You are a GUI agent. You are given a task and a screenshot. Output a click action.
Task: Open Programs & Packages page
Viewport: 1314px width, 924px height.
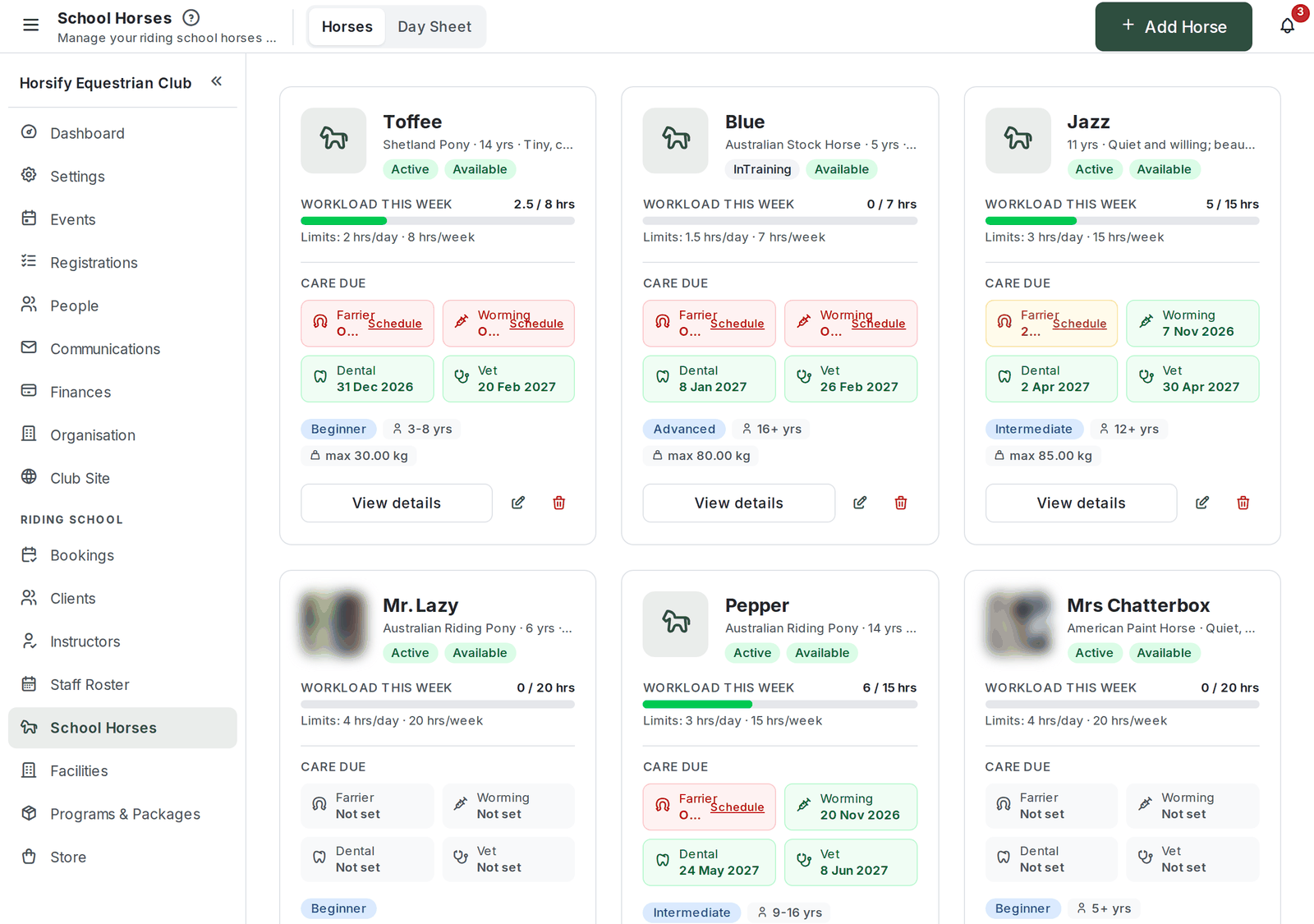[122, 814]
